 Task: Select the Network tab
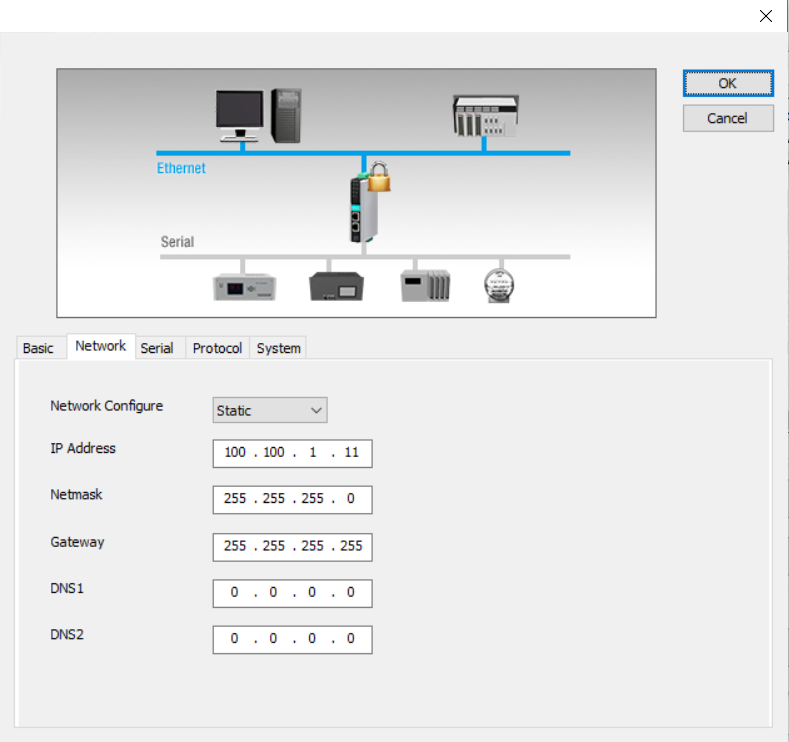(x=101, y=346)
